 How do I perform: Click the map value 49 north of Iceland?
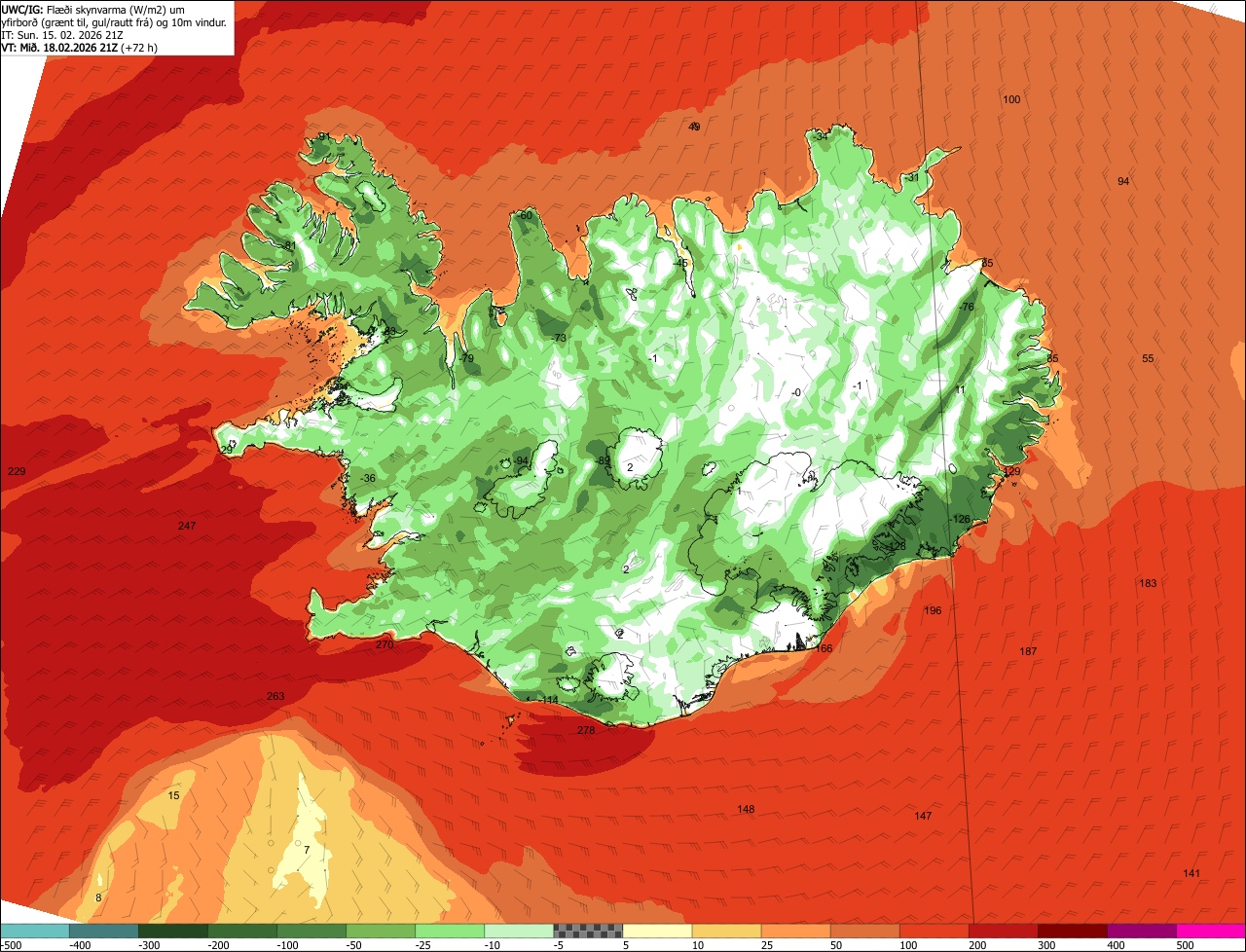pos(694,127)
